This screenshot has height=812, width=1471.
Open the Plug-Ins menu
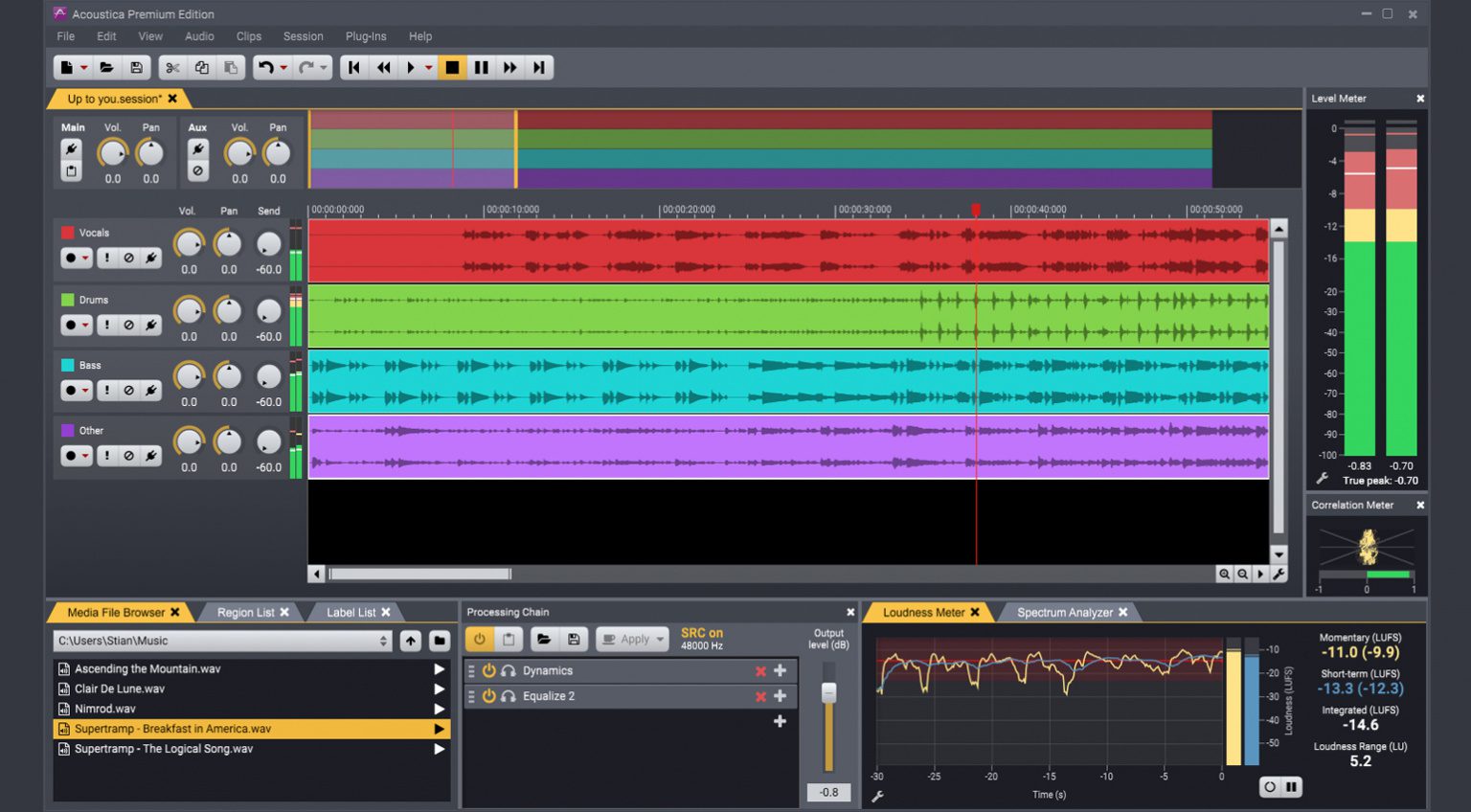point(366,36)
